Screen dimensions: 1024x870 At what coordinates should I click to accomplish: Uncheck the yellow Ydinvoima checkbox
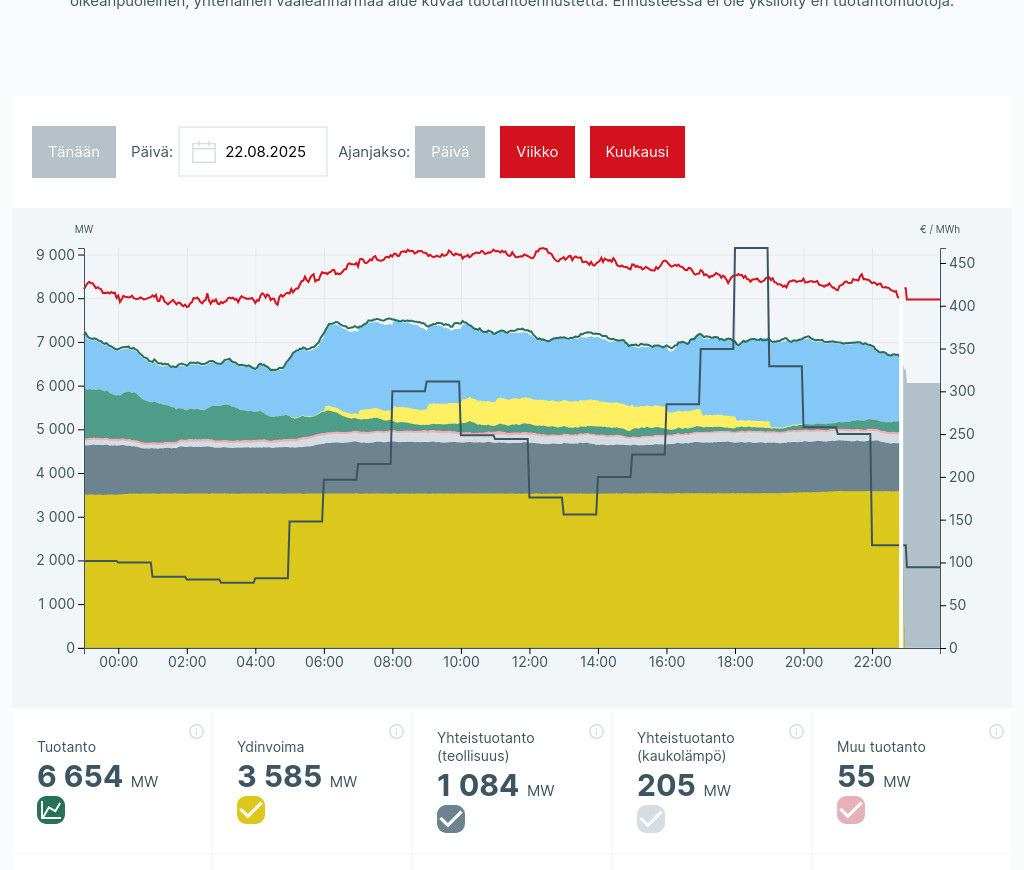tap(251, 810)
